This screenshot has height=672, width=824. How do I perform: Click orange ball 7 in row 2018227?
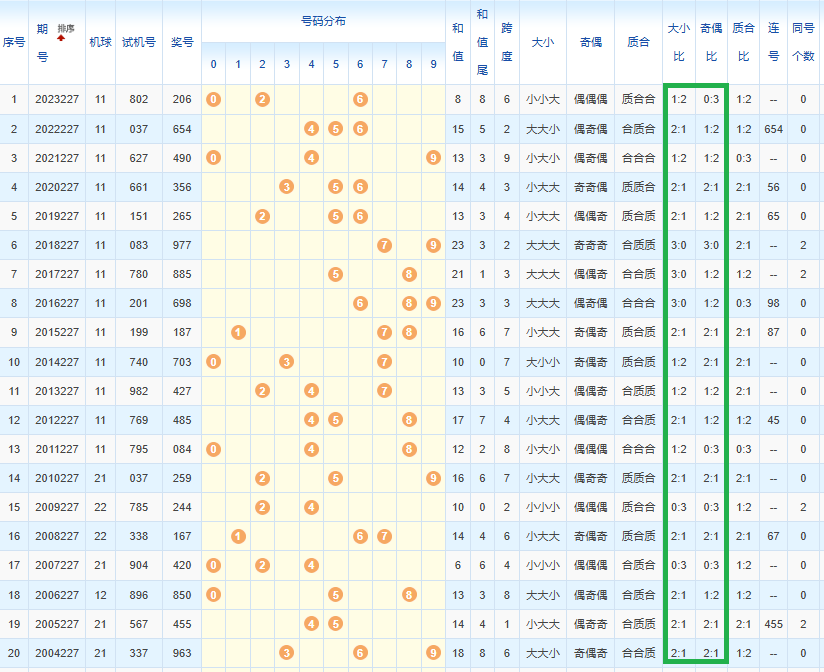(384, 245)
